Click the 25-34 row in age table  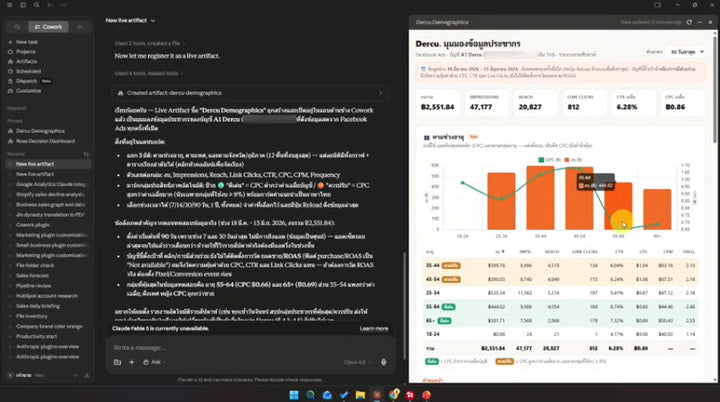(x=560, y=293)
